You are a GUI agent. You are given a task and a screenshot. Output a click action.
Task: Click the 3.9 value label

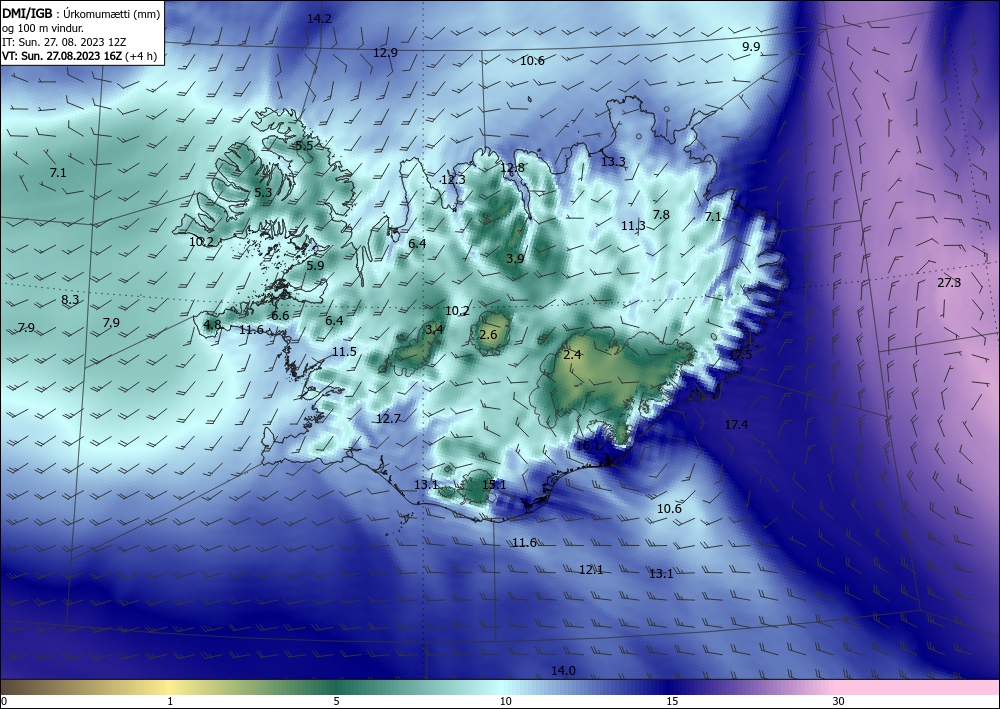[515, 259]
